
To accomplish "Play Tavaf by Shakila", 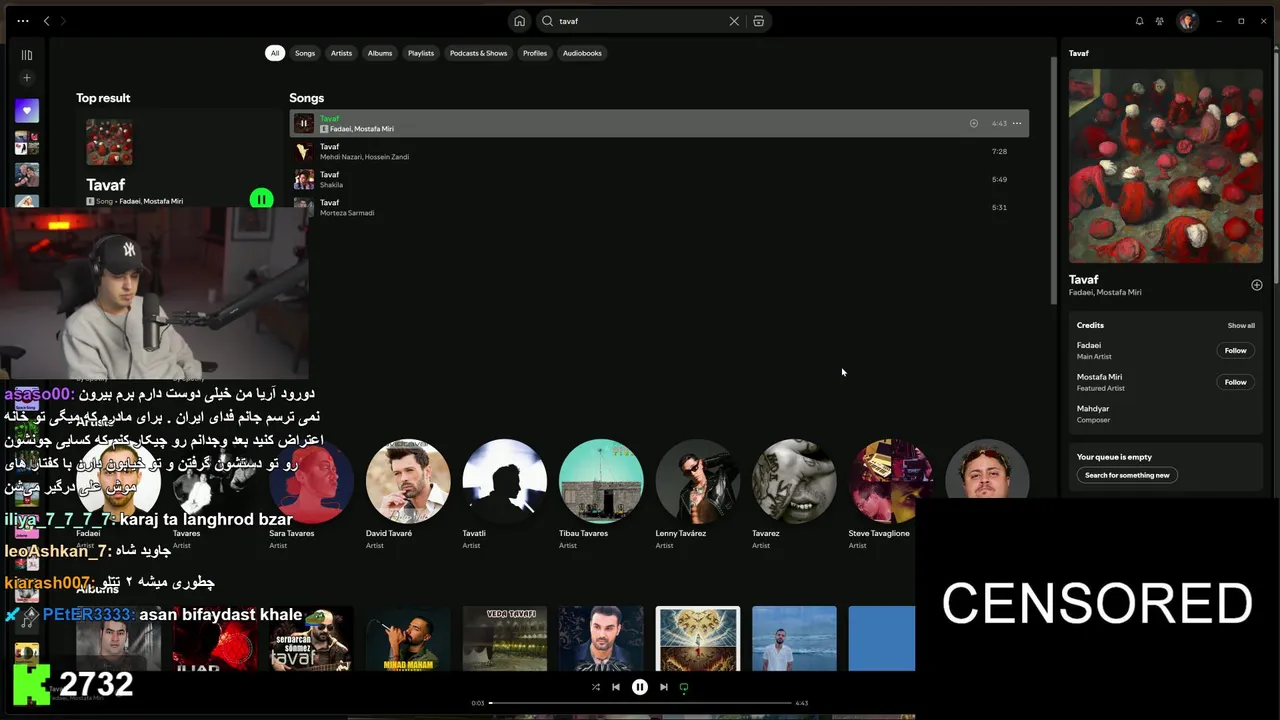I will click(659, 180).
